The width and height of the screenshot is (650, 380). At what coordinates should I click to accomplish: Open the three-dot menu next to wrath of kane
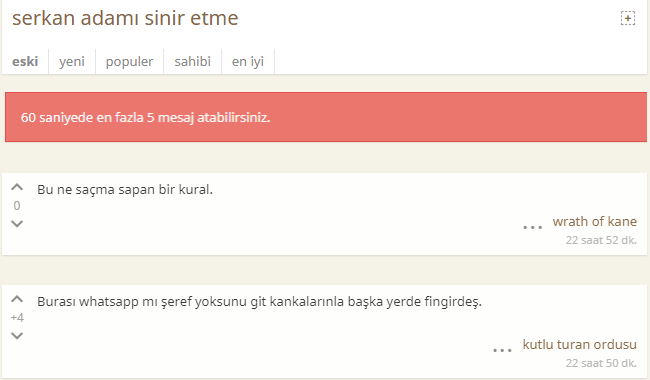tap(533, 227)
